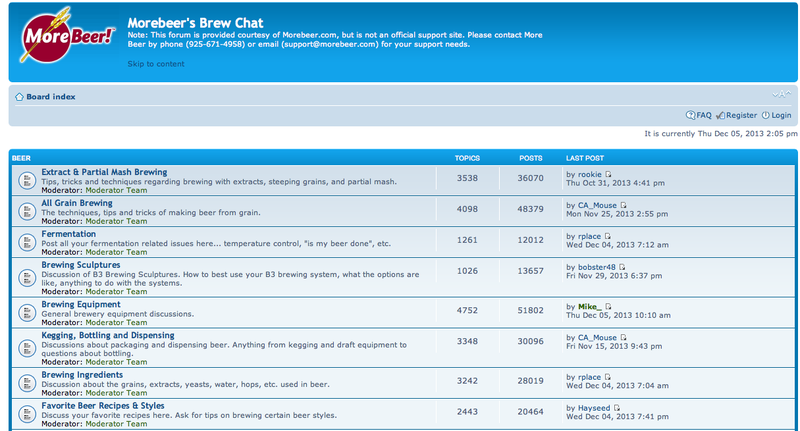Open Morebeer's Brew Chat title link
The width and height of the screenshot is (800, 431).
click(195, 23)
